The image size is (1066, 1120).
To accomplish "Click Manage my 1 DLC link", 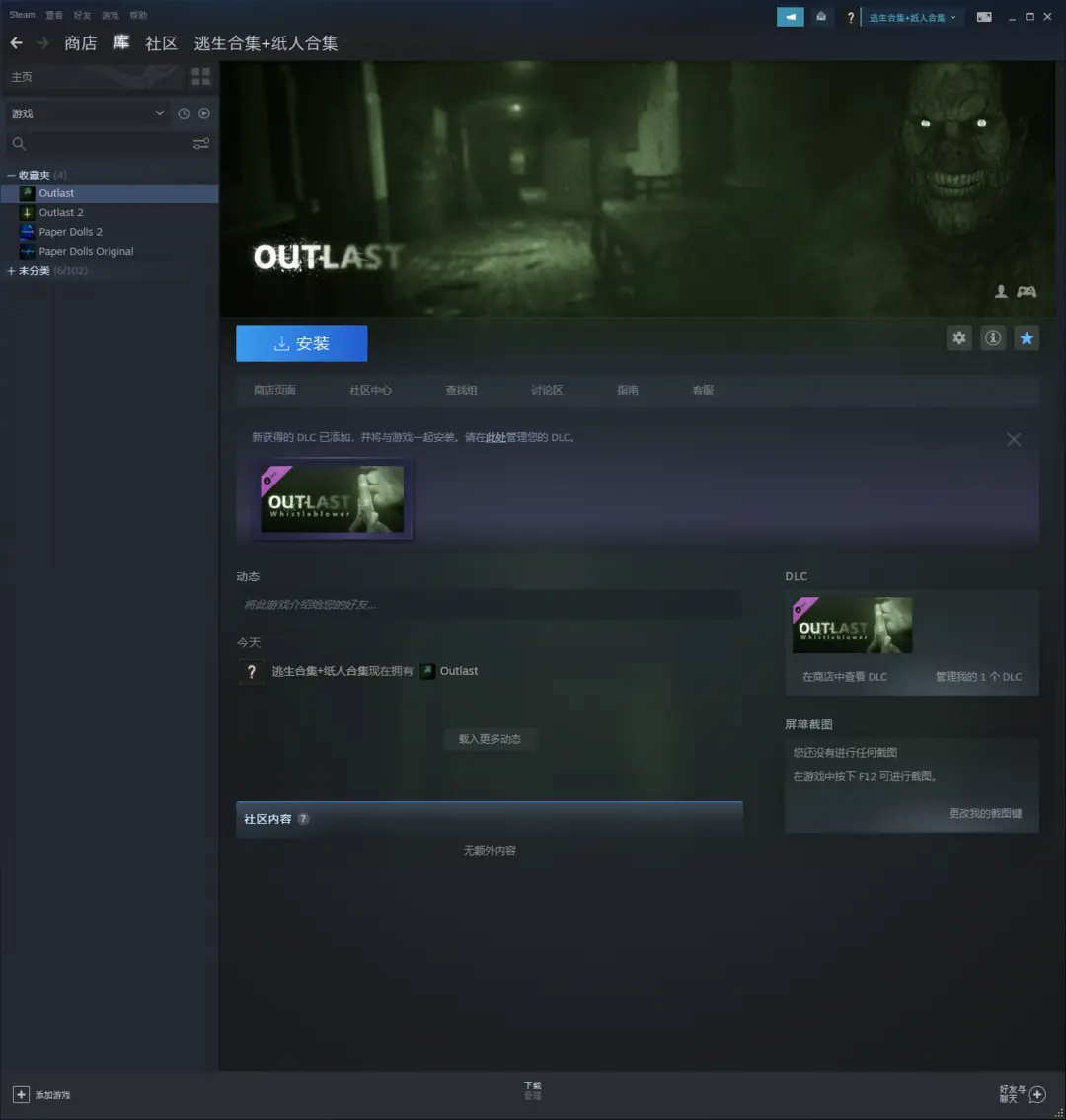I will pos(978,677).
